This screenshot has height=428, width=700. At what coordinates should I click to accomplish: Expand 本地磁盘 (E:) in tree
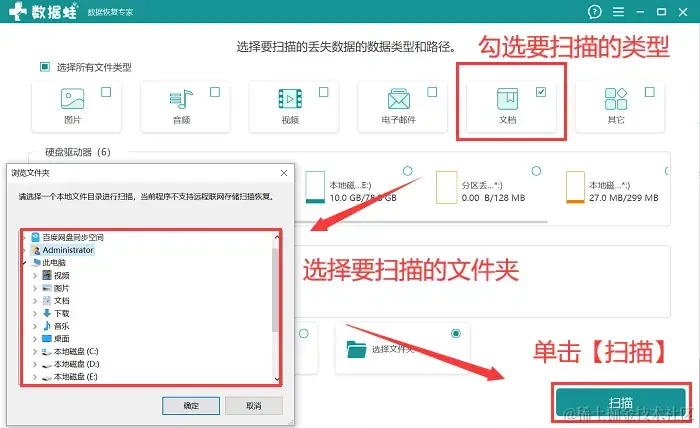tap(35, 377)
